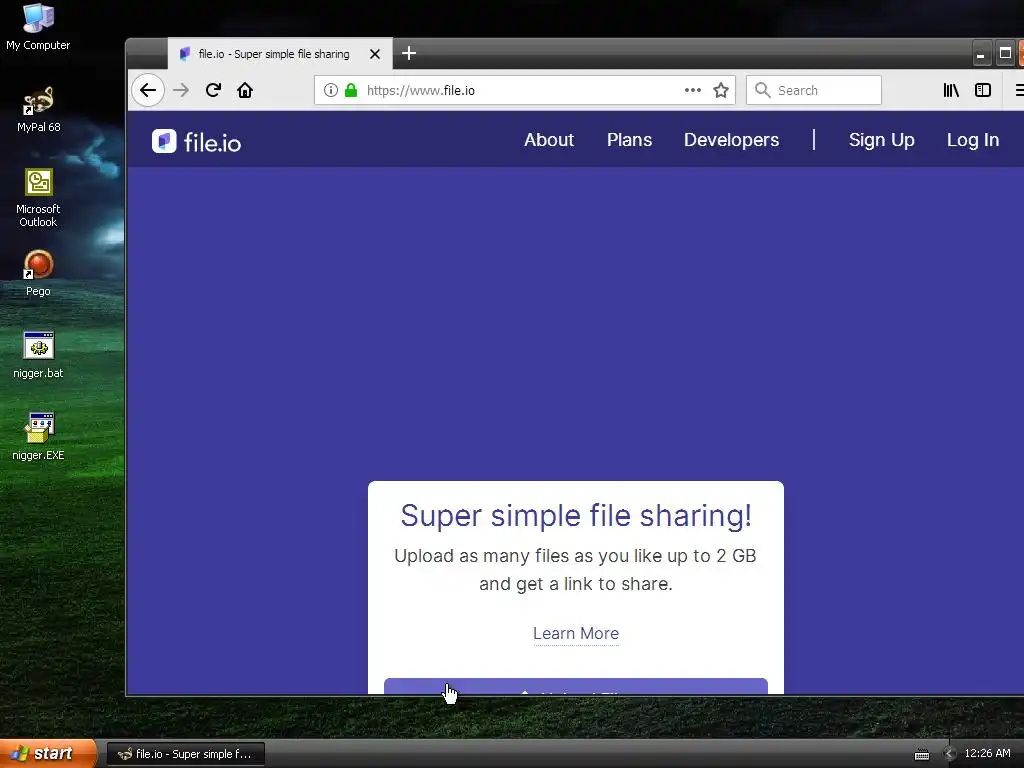Expand hidden system tray icons
1024x768 pixels.
pyautogui.click(x=949, y=754)
